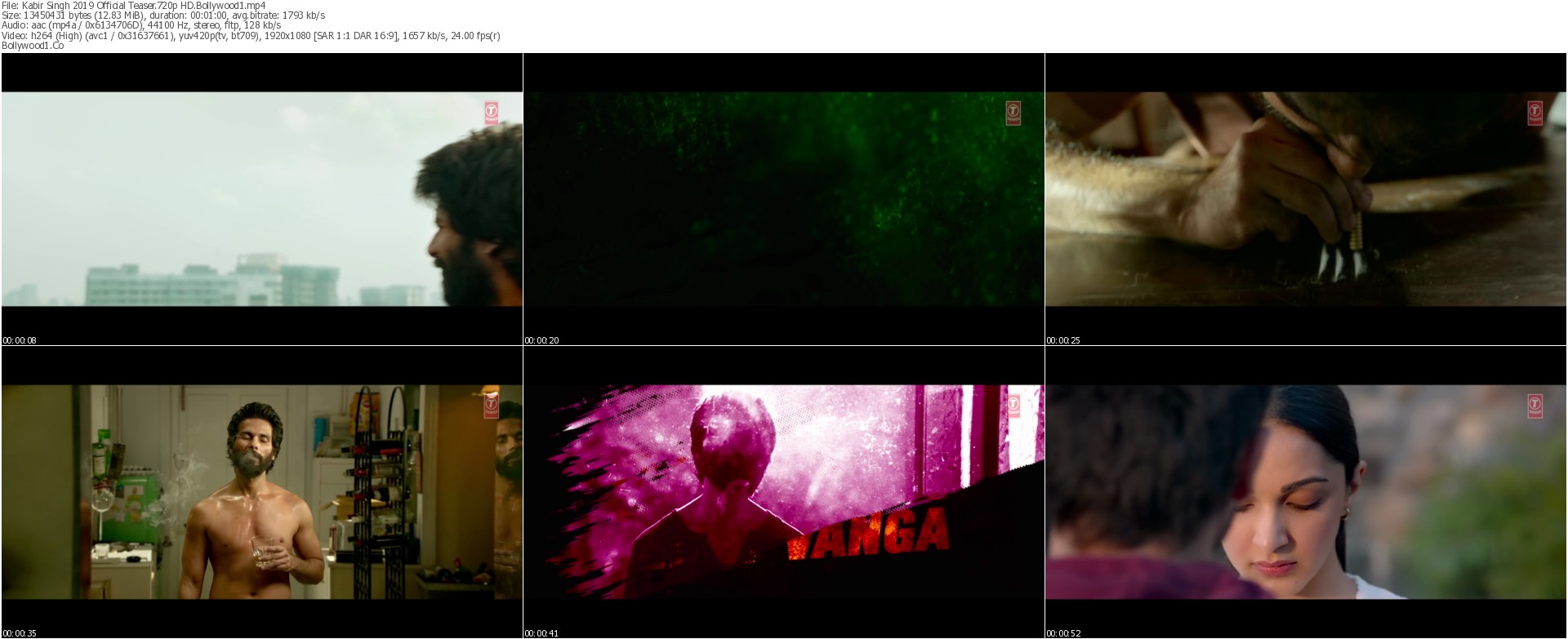Click the 00:00:35 timestamp
Image resolution: width=1568 pixels, height=639 pixels.
point(20,633)
